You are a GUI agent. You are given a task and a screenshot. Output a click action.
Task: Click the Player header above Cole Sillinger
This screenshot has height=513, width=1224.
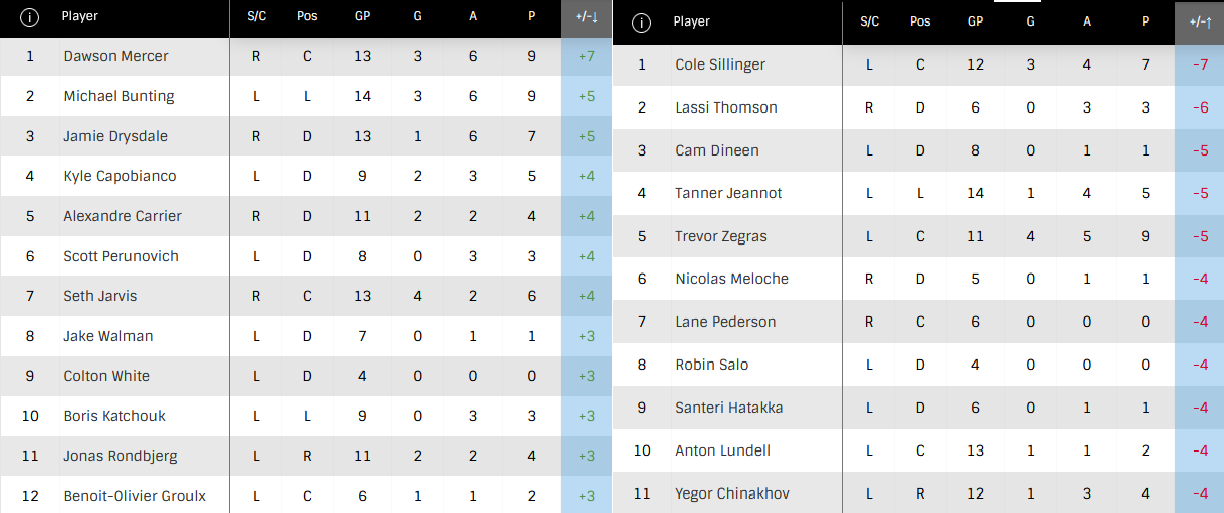[x=691, y=22]
